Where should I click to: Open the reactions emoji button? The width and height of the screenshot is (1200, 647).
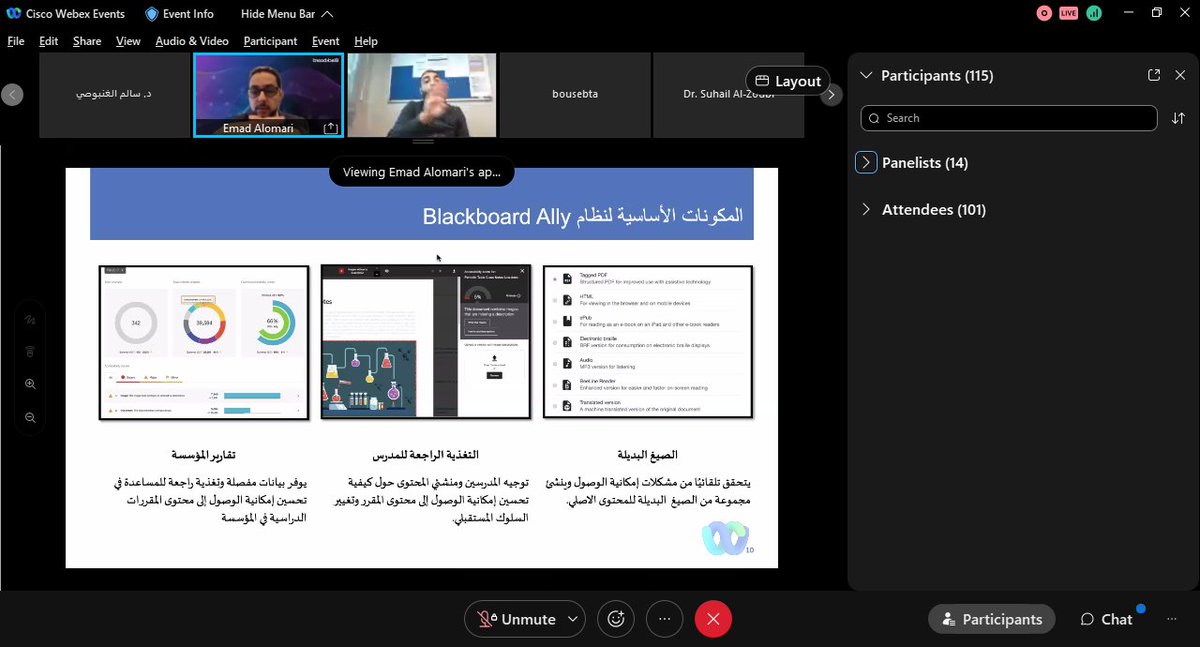(x=616, y=619)
